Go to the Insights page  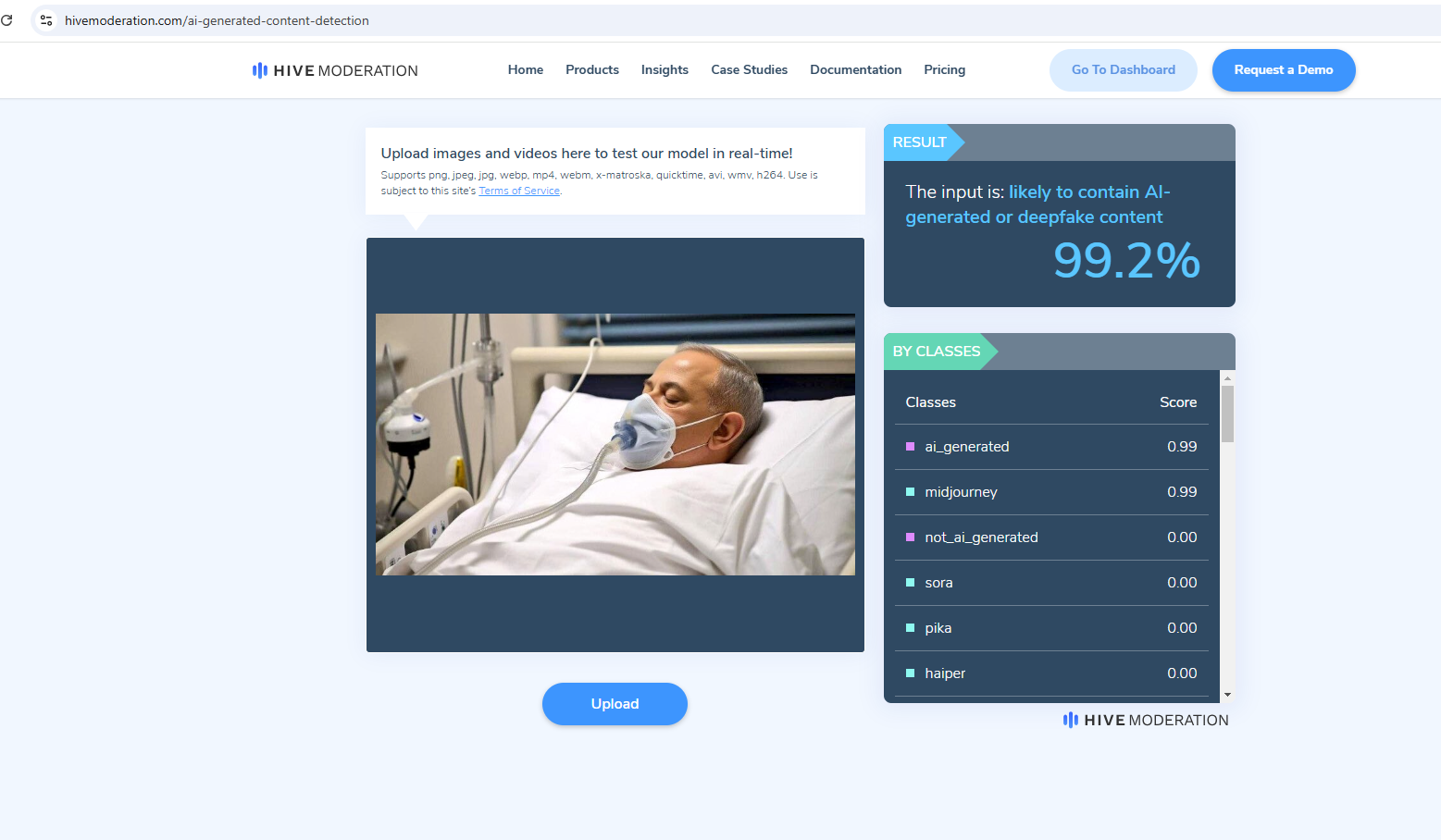coord(665,69)
